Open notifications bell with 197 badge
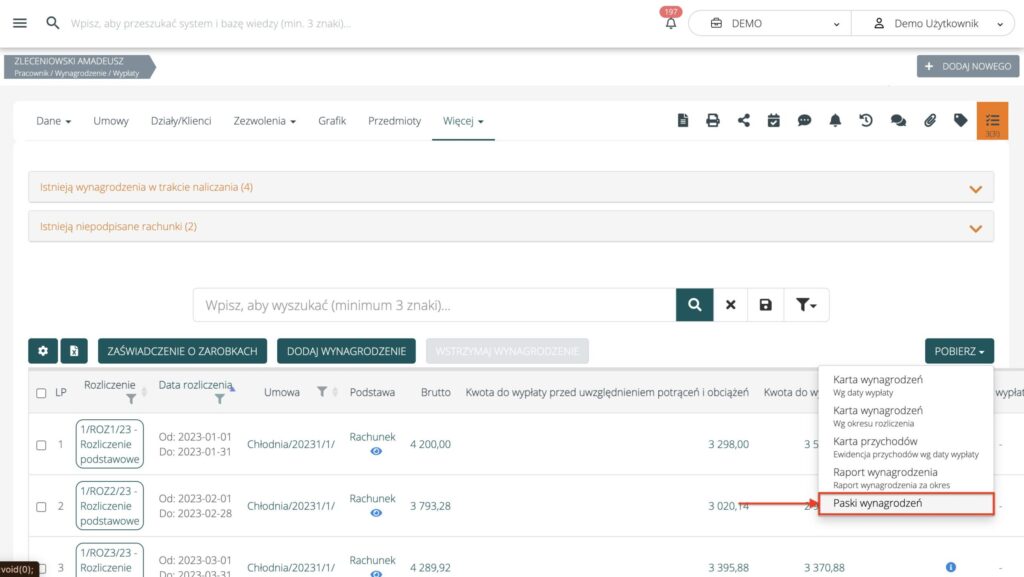The width and height of the screenshot is (1024, 577). (671, 24)
